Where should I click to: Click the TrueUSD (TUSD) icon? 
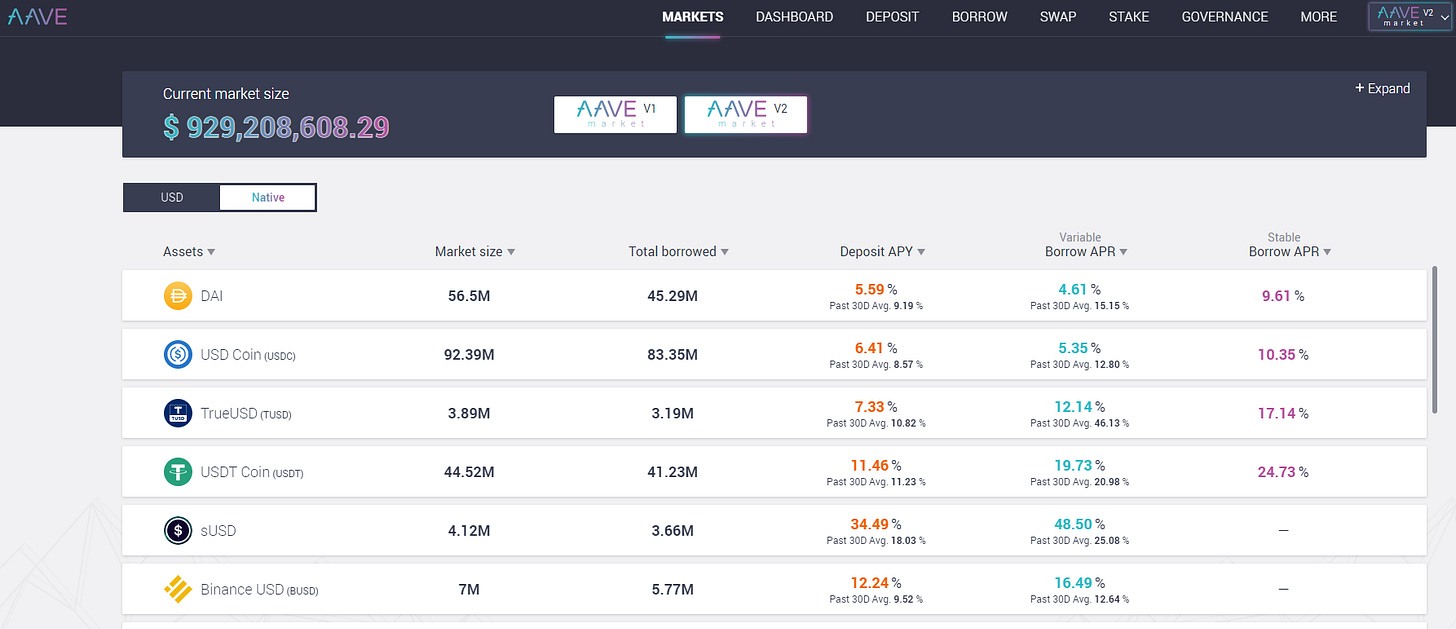pos(177,413)
